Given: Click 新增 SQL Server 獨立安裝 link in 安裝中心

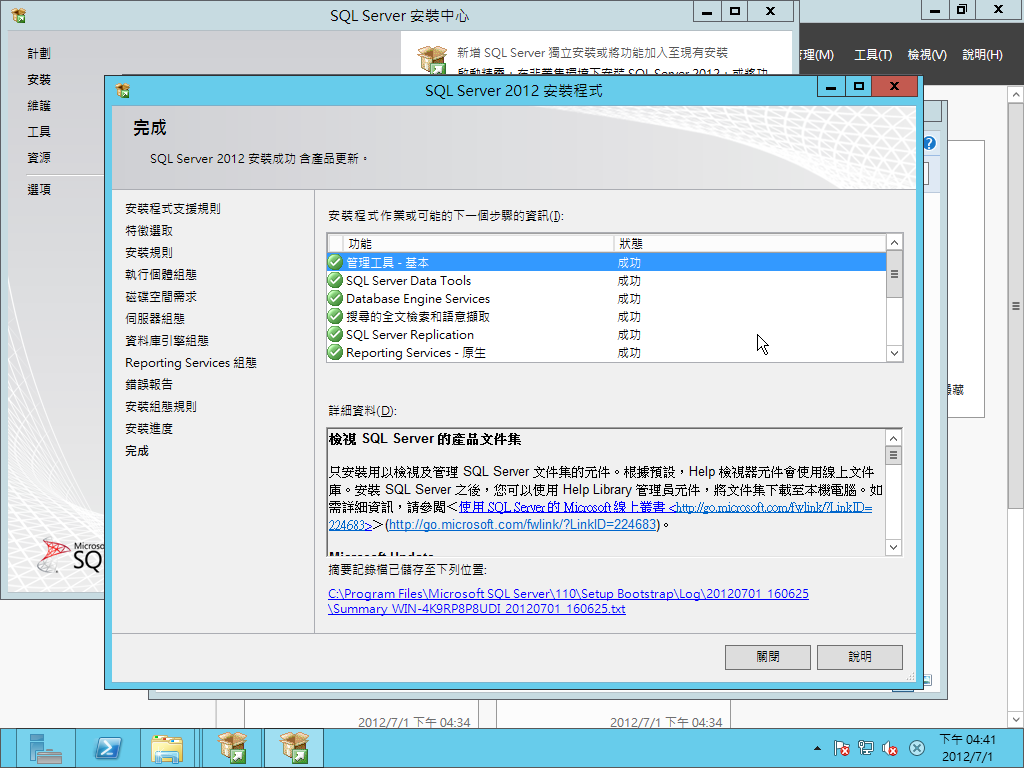Looking at the screenshot, I should [x=592, y=52].
